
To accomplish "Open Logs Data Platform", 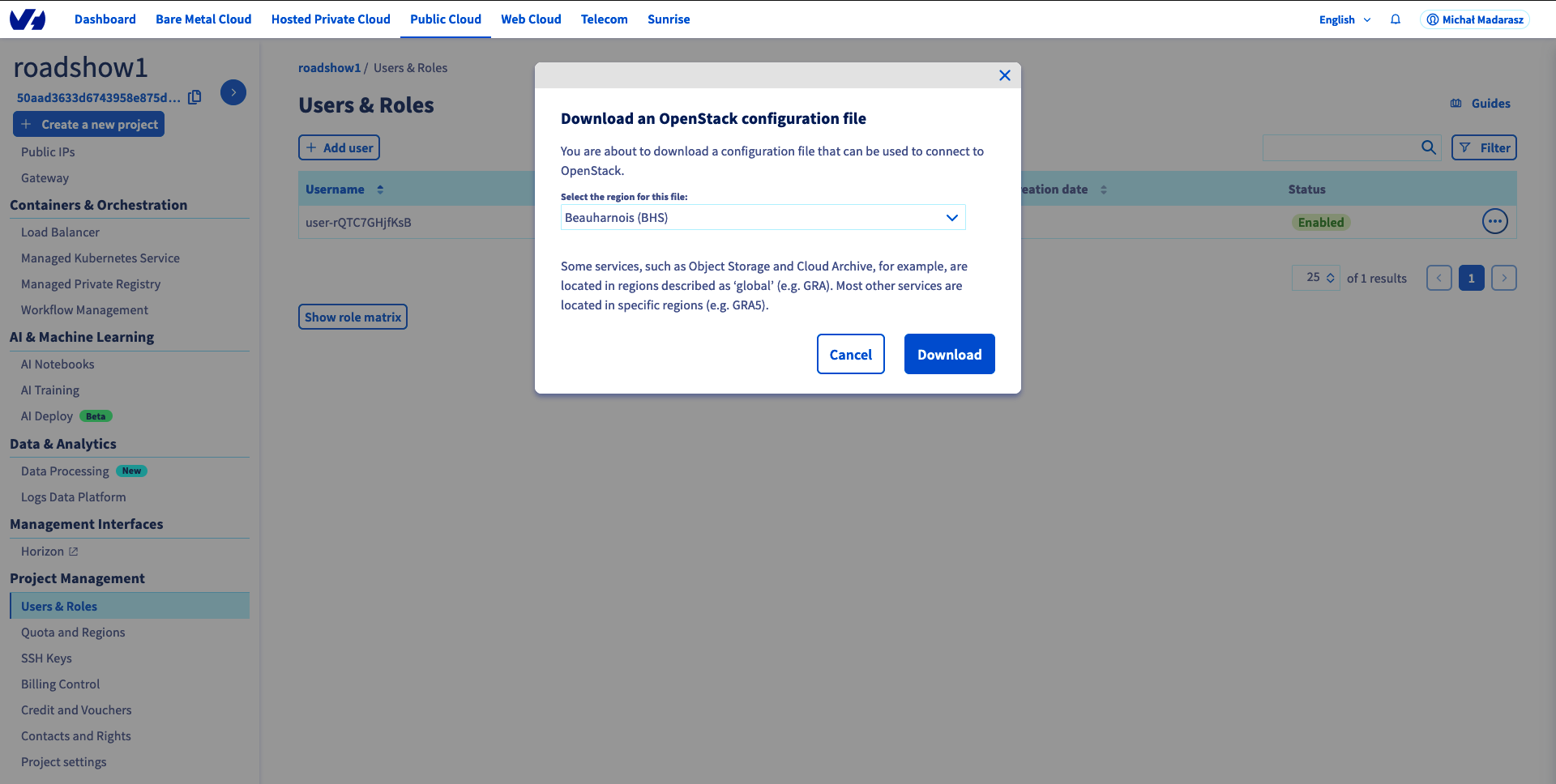I will click(x=74, y=496).
